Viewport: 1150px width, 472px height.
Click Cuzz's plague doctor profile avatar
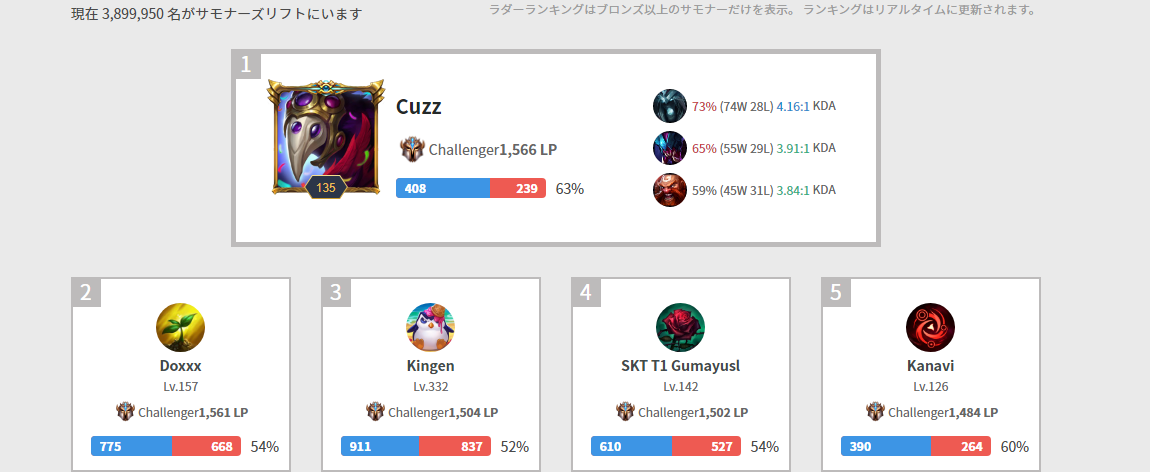[326, 138]
